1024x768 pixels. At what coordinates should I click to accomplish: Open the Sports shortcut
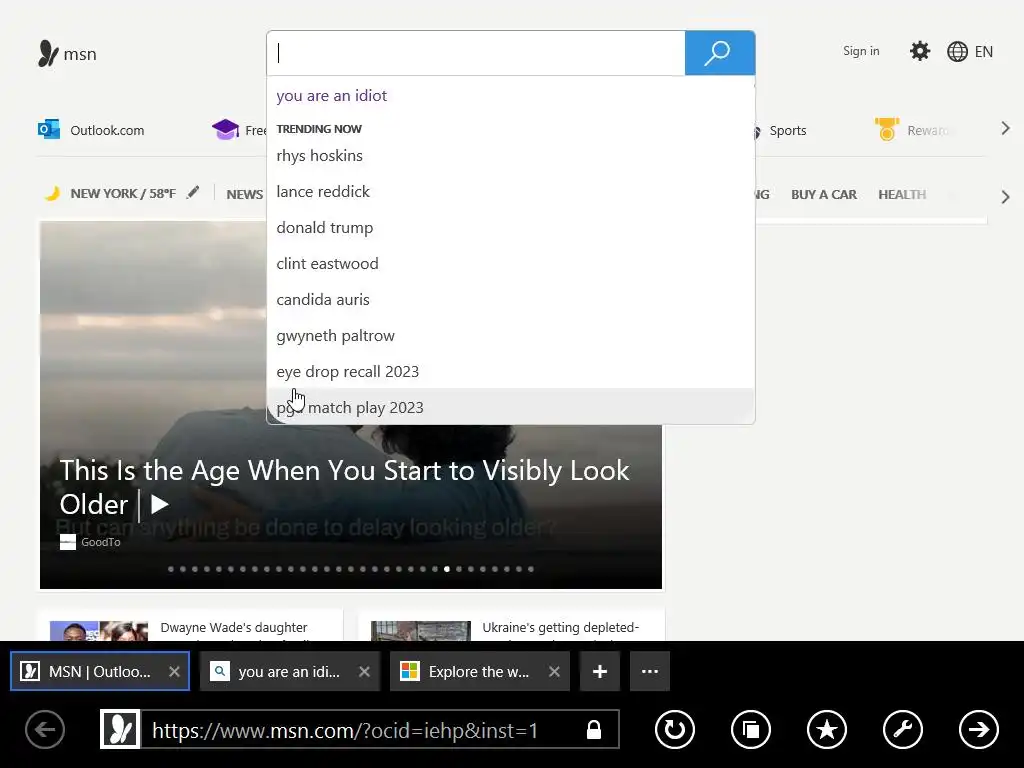tap(788, 130)
